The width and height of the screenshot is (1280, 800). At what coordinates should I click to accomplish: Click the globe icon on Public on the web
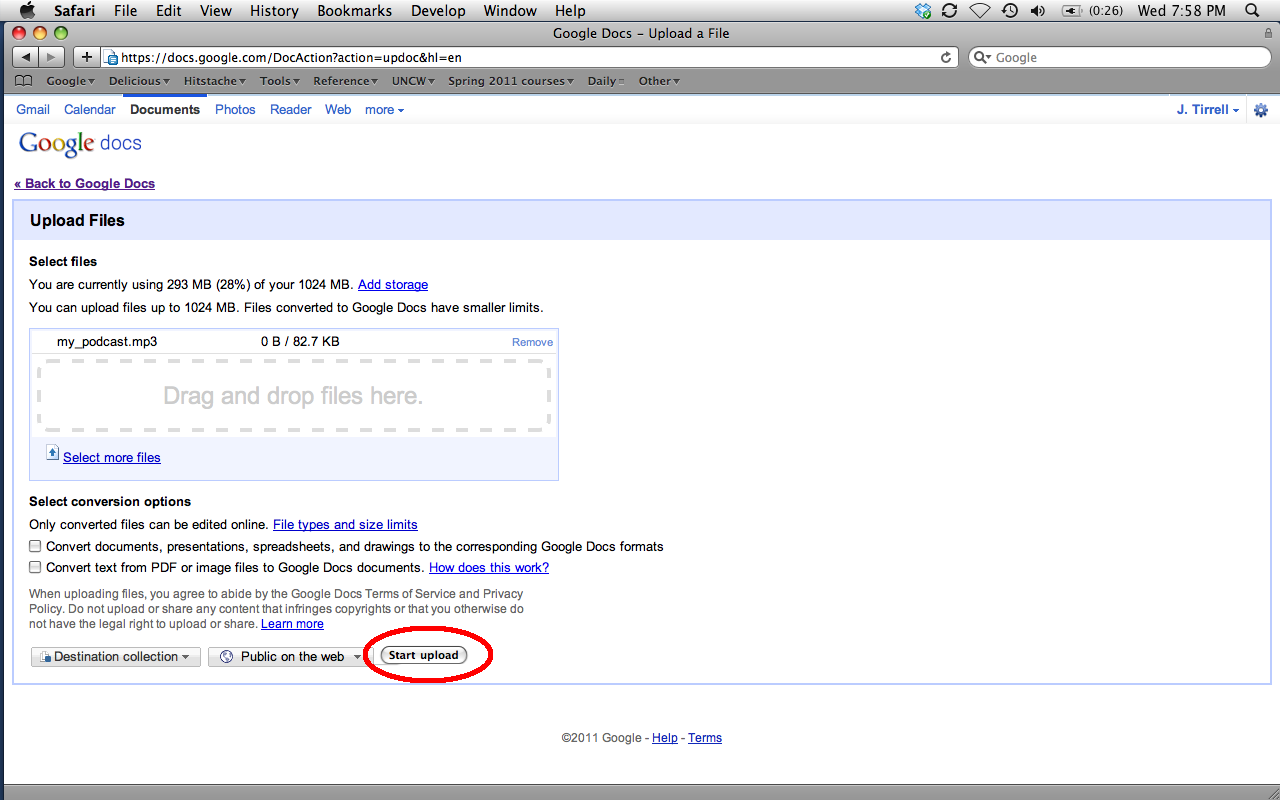226,657
